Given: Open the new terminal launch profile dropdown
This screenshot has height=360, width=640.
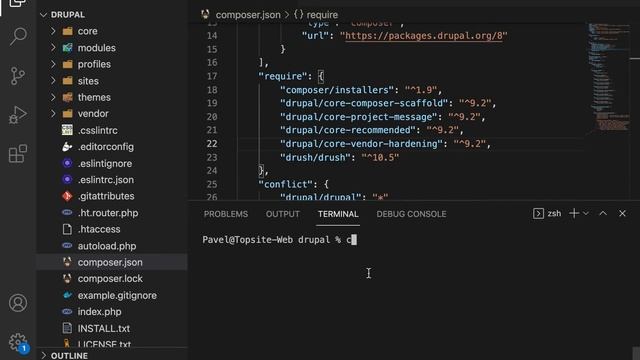Looking at the screenshot, I should [586, 213].
